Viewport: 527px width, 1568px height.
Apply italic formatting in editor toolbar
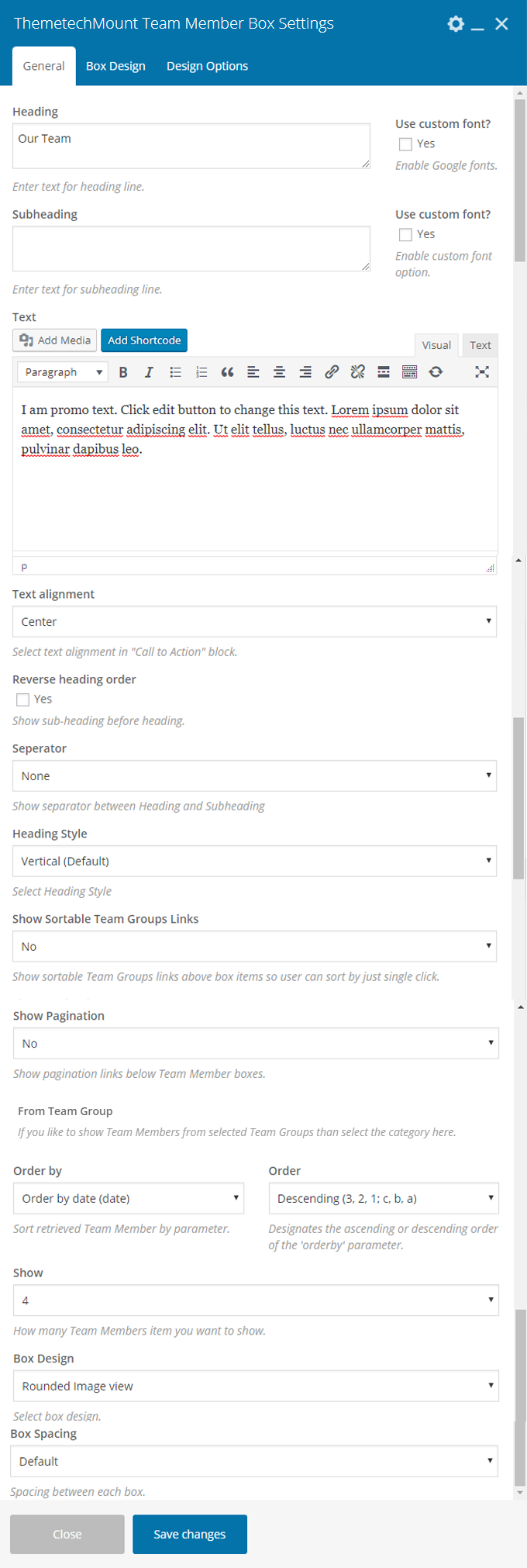(x=149, y=372)
